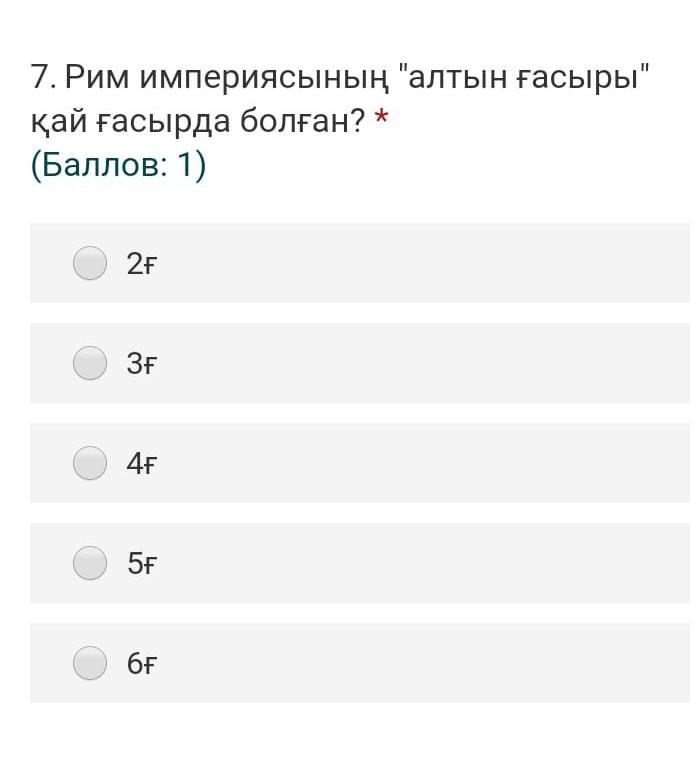Click empty area of the 2ғ option row

tap(420, 263)
